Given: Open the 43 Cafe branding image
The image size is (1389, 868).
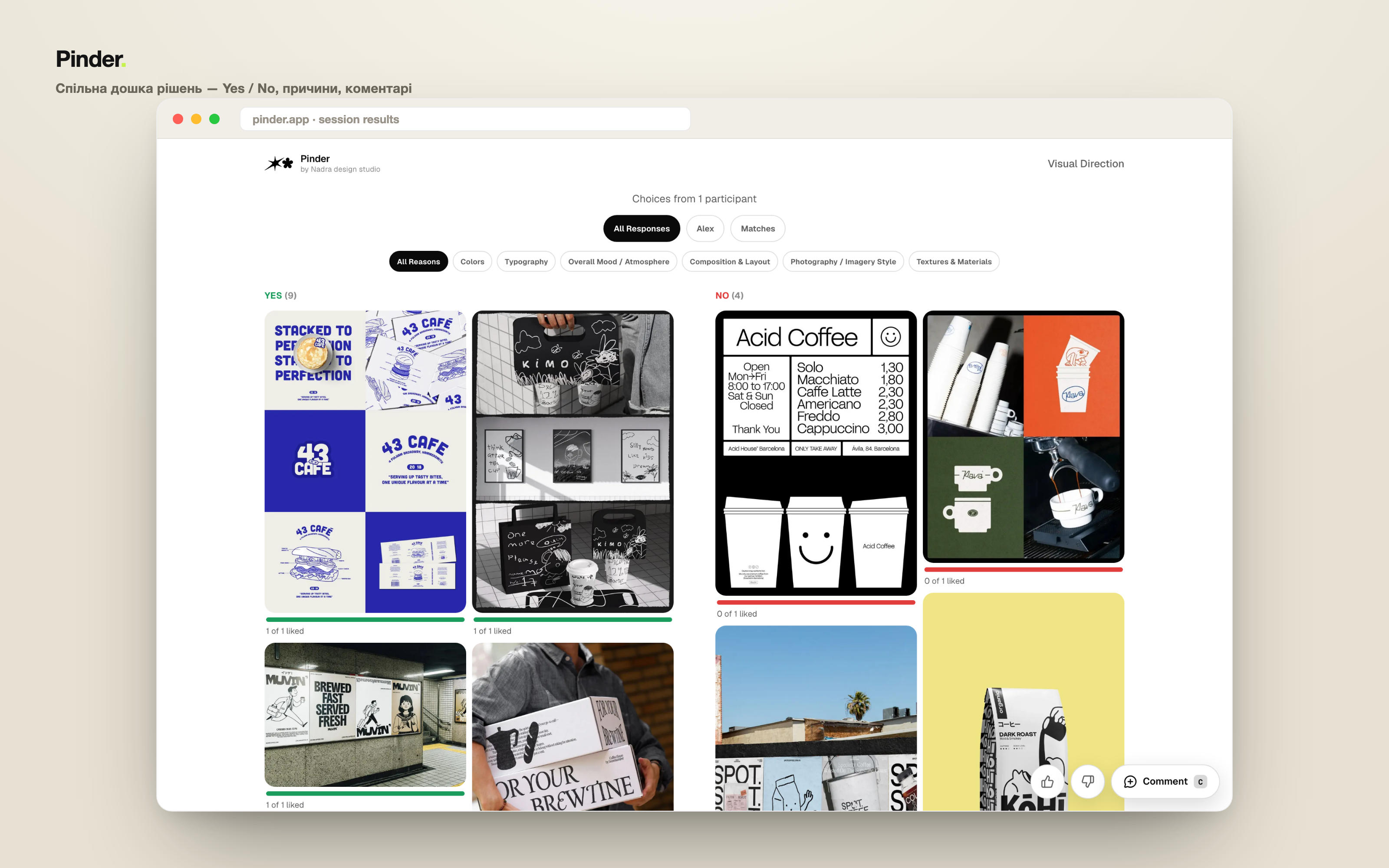Looking at the screenshot, I should point(365,461).
